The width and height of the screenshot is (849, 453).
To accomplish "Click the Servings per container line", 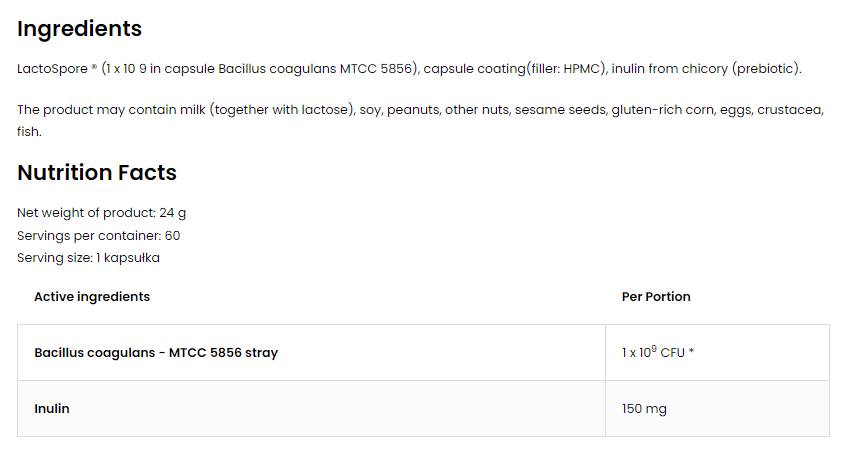I will click(98, 236).
